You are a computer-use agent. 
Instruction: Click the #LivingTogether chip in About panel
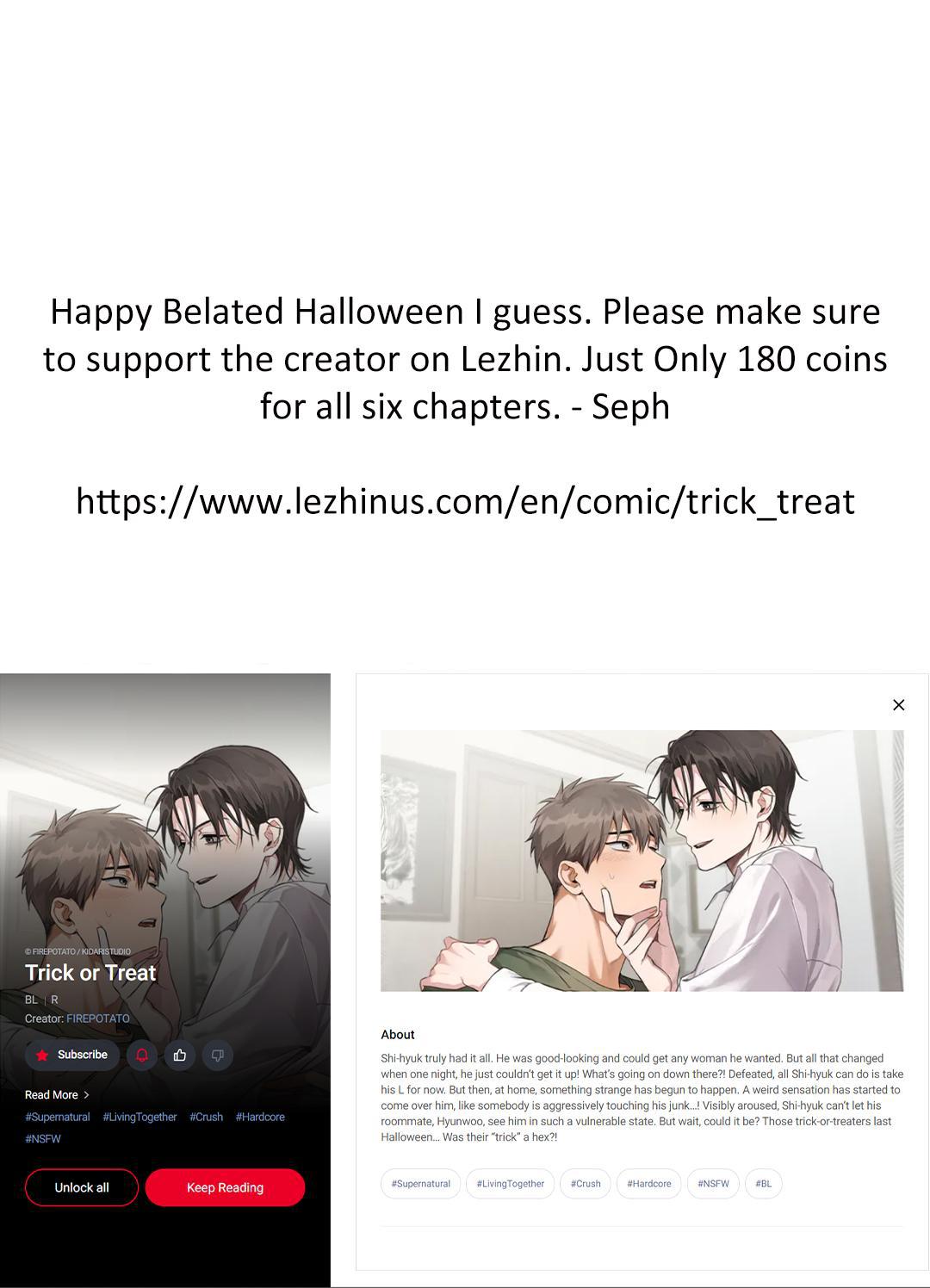[x=511, y=1184]
